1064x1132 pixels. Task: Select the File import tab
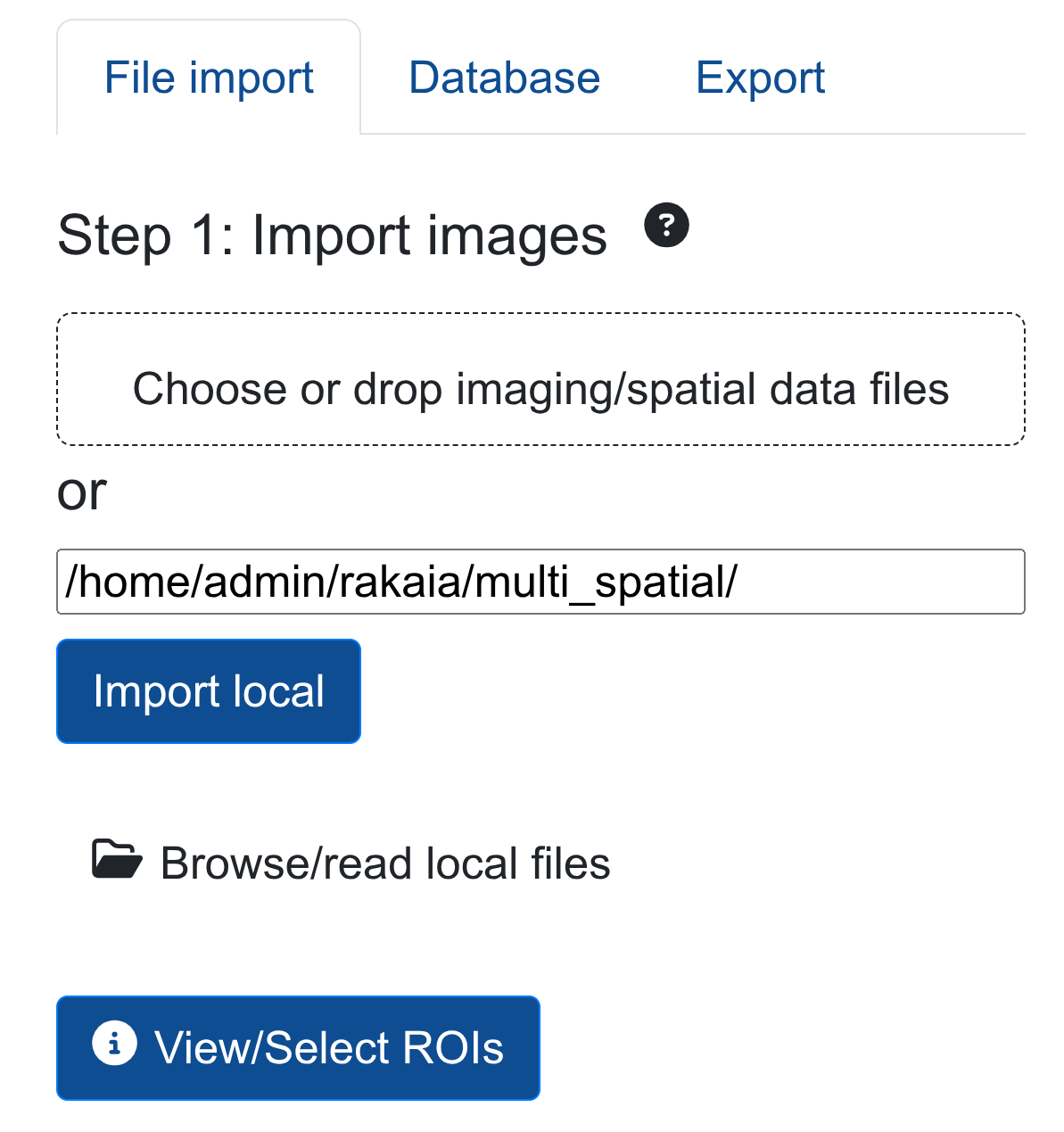coord(209,78)
